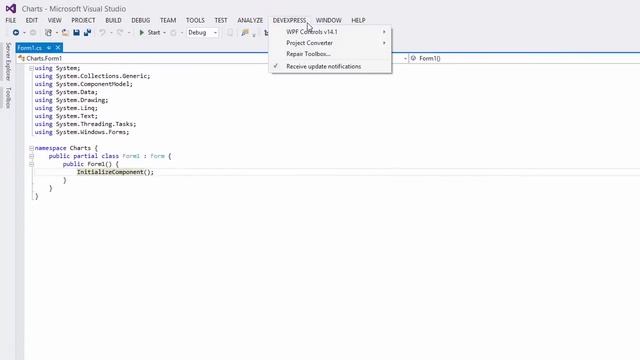Open the Navigate Backward history dropdown
640x360 pixels.
(x=24, y=33)
